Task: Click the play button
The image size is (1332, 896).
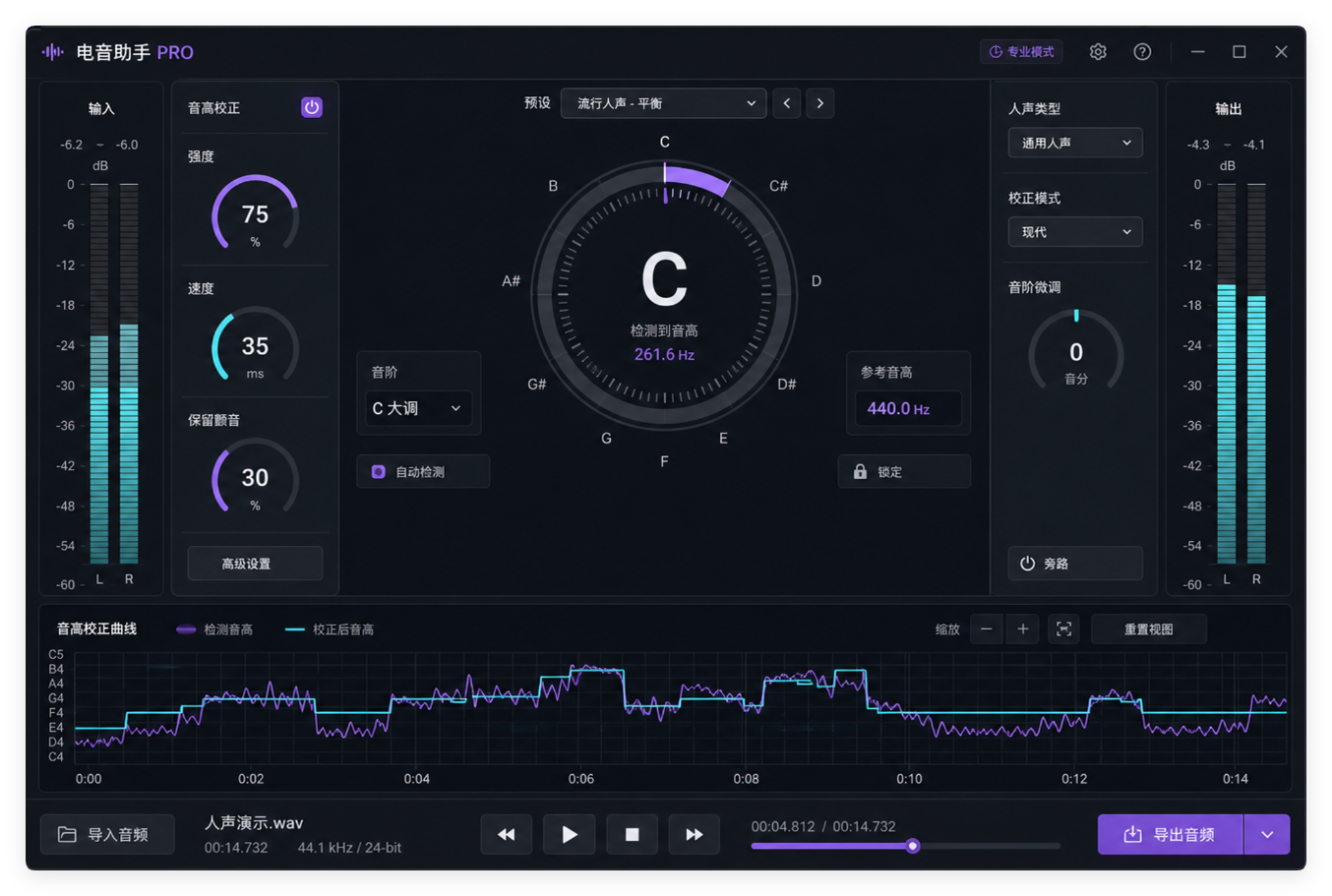Action: (x=570, y=834)
